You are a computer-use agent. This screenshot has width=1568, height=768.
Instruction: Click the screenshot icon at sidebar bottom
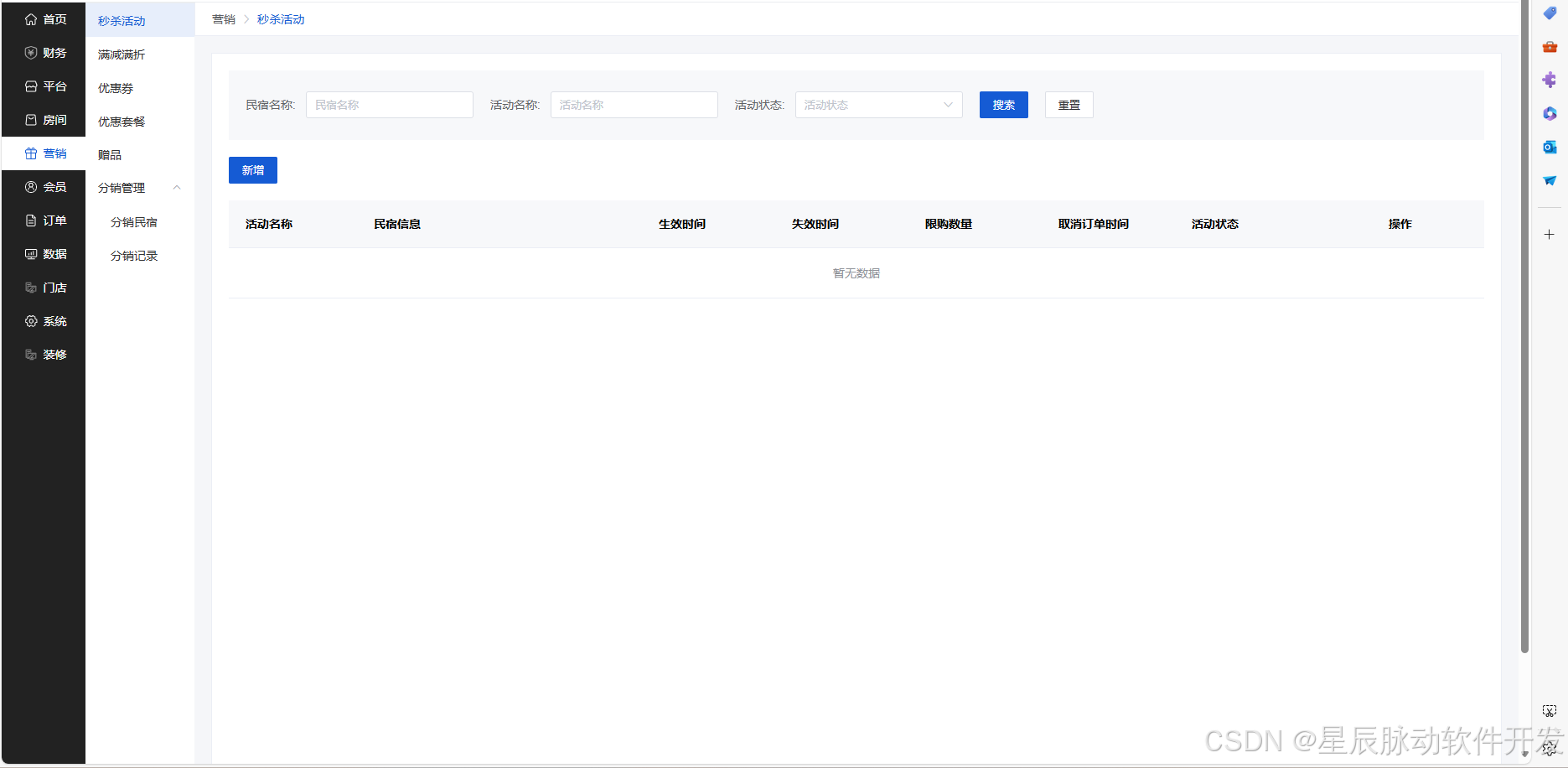(x=1550, y=711)
